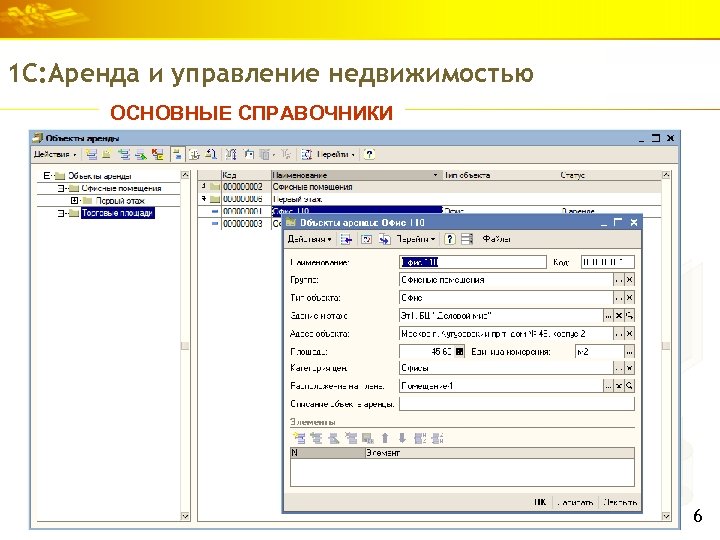Open the Единица измерения selection button

(630, 352)
